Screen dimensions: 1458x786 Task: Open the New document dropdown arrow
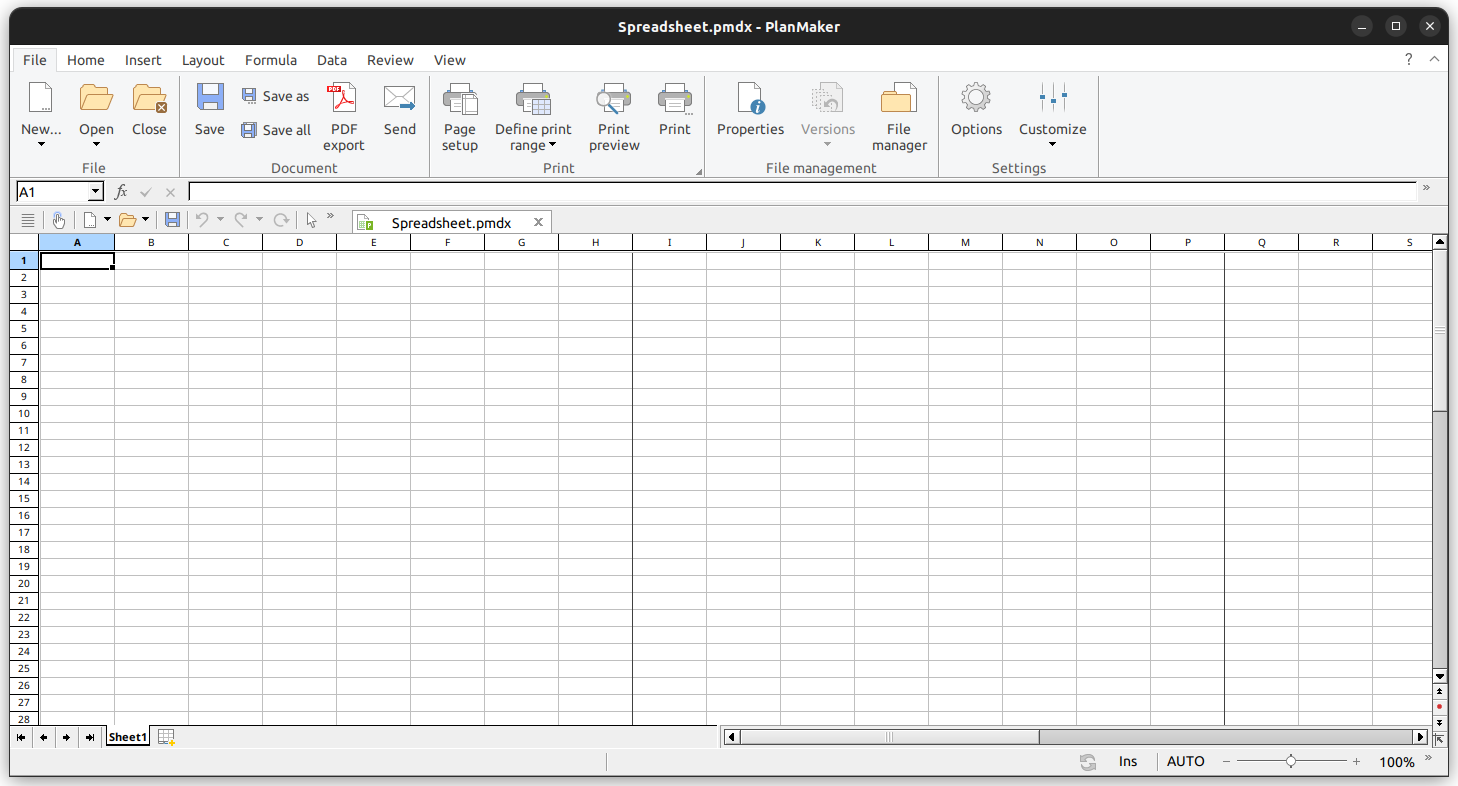41,142
